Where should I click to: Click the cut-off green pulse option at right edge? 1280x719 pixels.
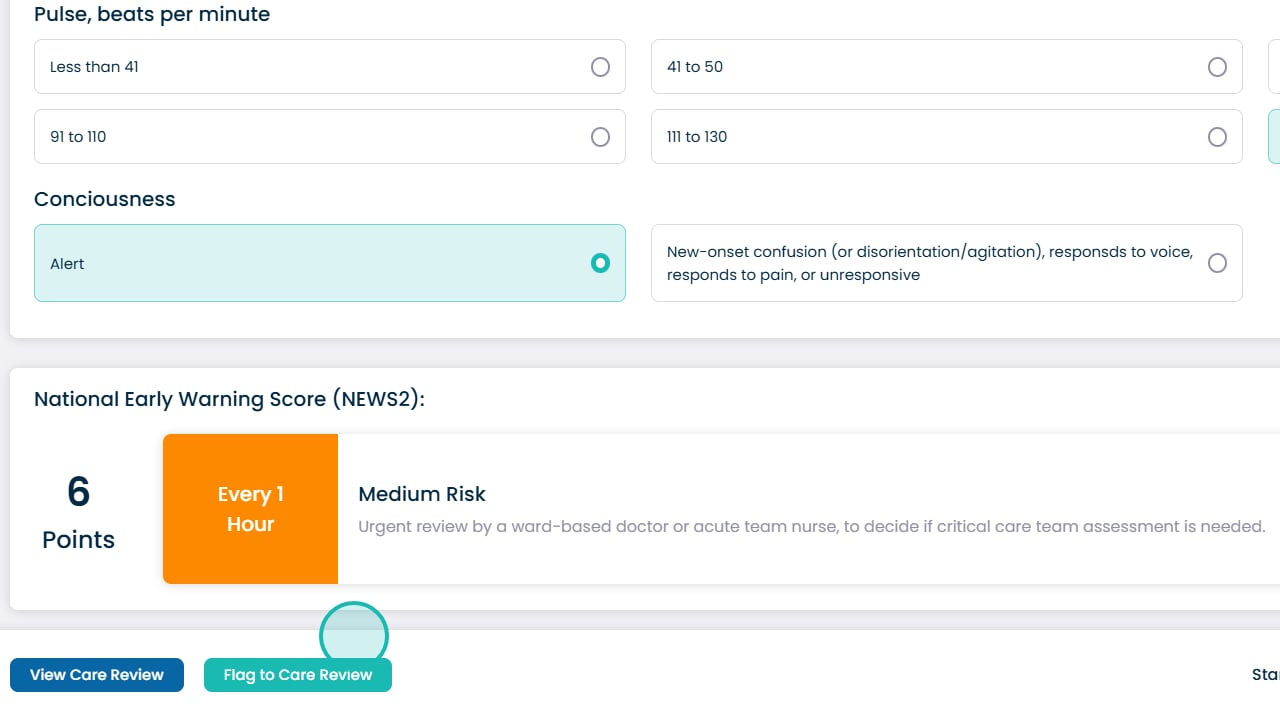(x=1274, y=137)
